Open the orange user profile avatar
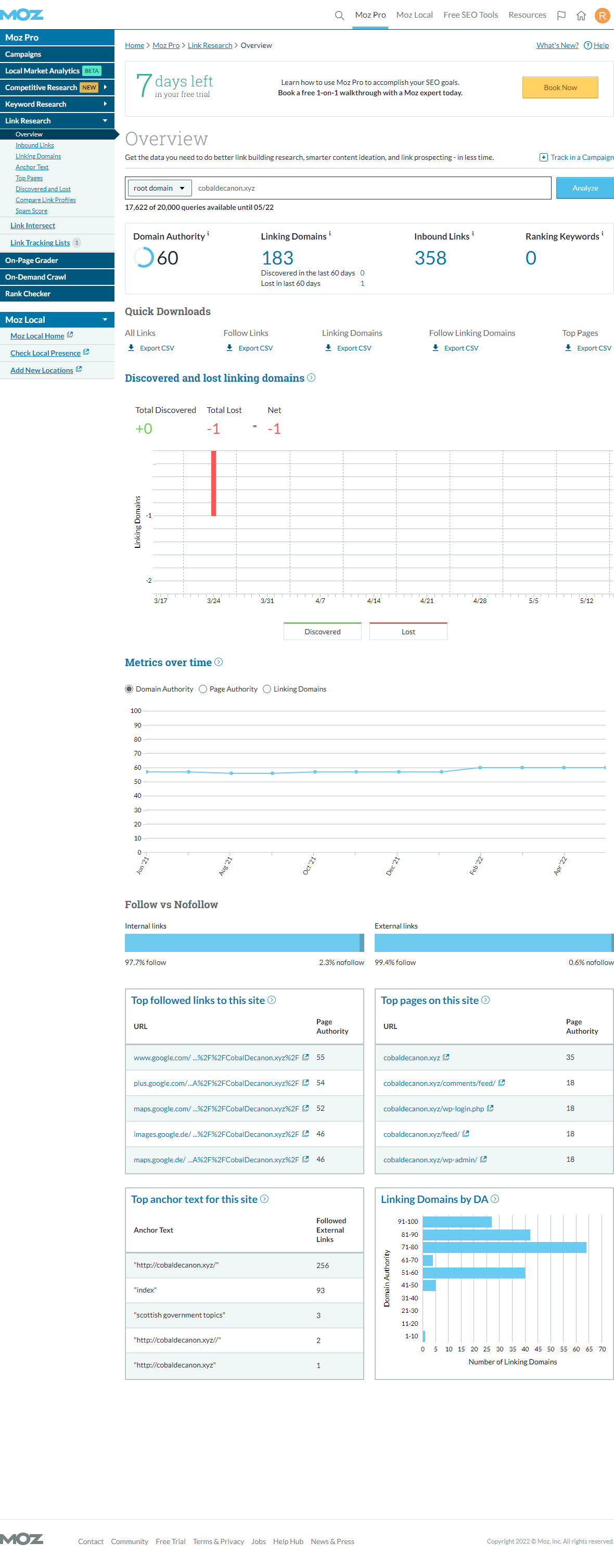The height and width of the screenshot is (1568, 614). pos(602,15)
